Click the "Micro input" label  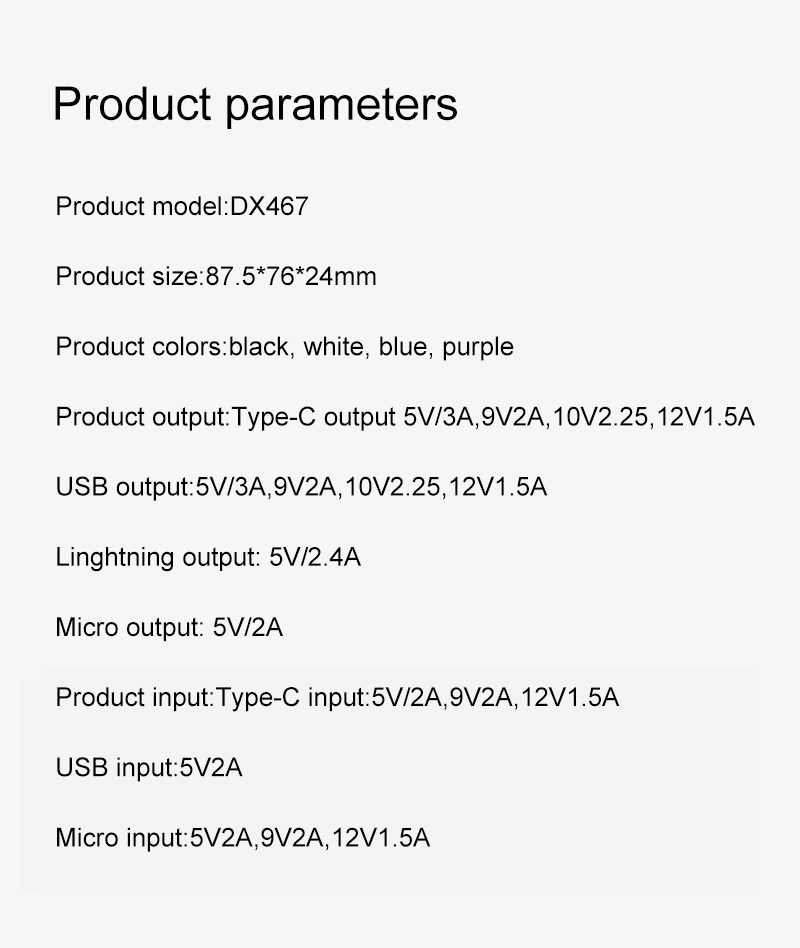[120, 837]
